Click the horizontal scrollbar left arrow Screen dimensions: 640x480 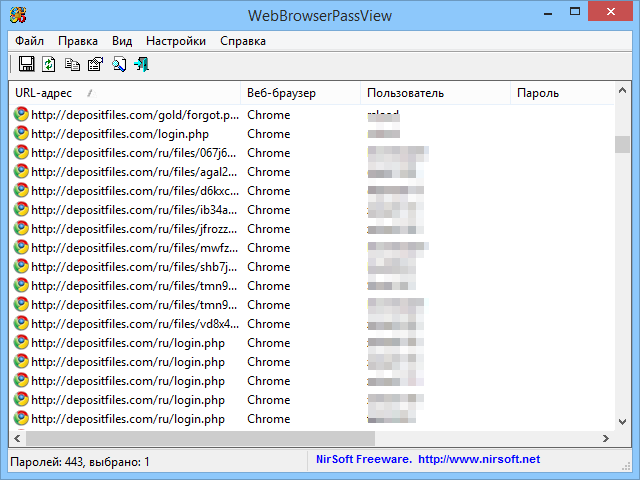[x=17, y=438]
